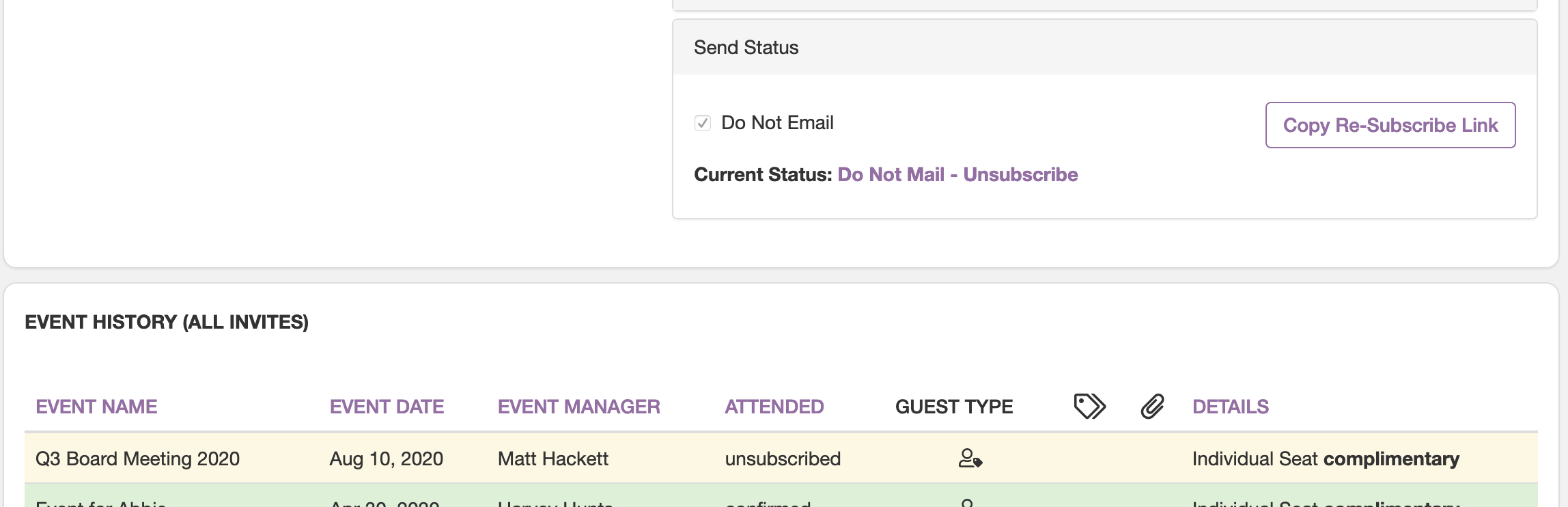Click the unsubscribed attended status cell
The image size is (1568, 507).
pos(783,458)
